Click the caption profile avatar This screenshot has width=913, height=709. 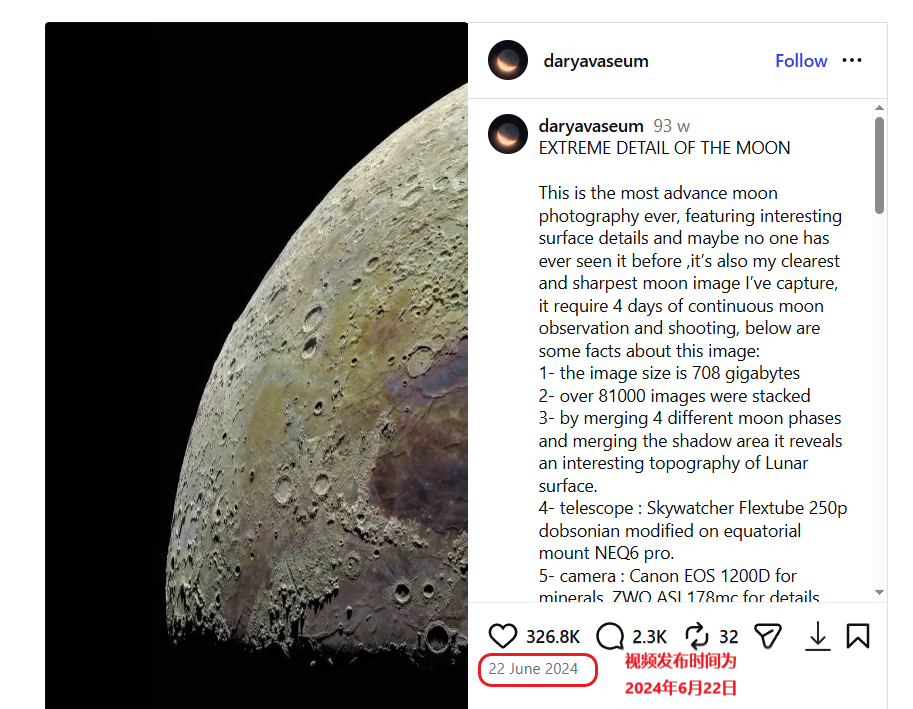[508, 134]
